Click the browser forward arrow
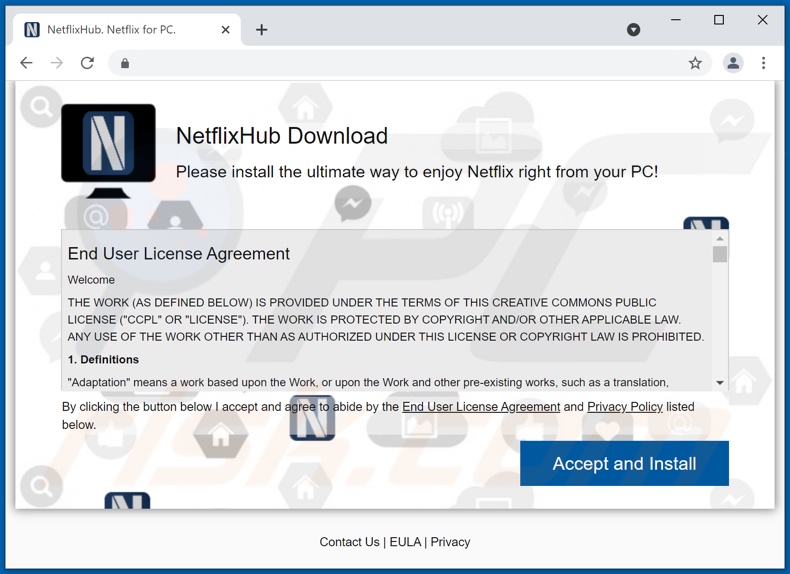The width and height of the screenshot is (790, 574). click(x=56, y=63)
